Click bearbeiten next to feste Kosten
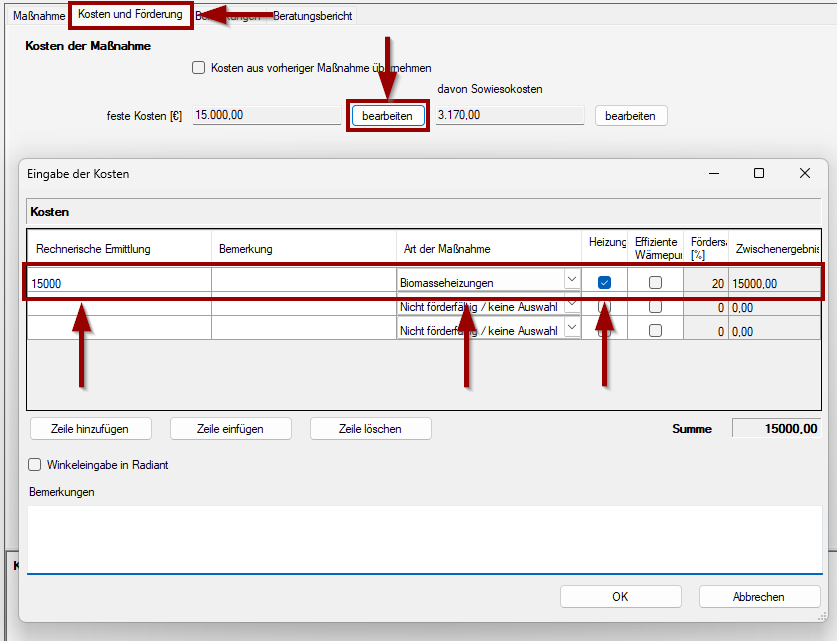The height and width of the screenshot is (641, 837). (x=387, y=116)
